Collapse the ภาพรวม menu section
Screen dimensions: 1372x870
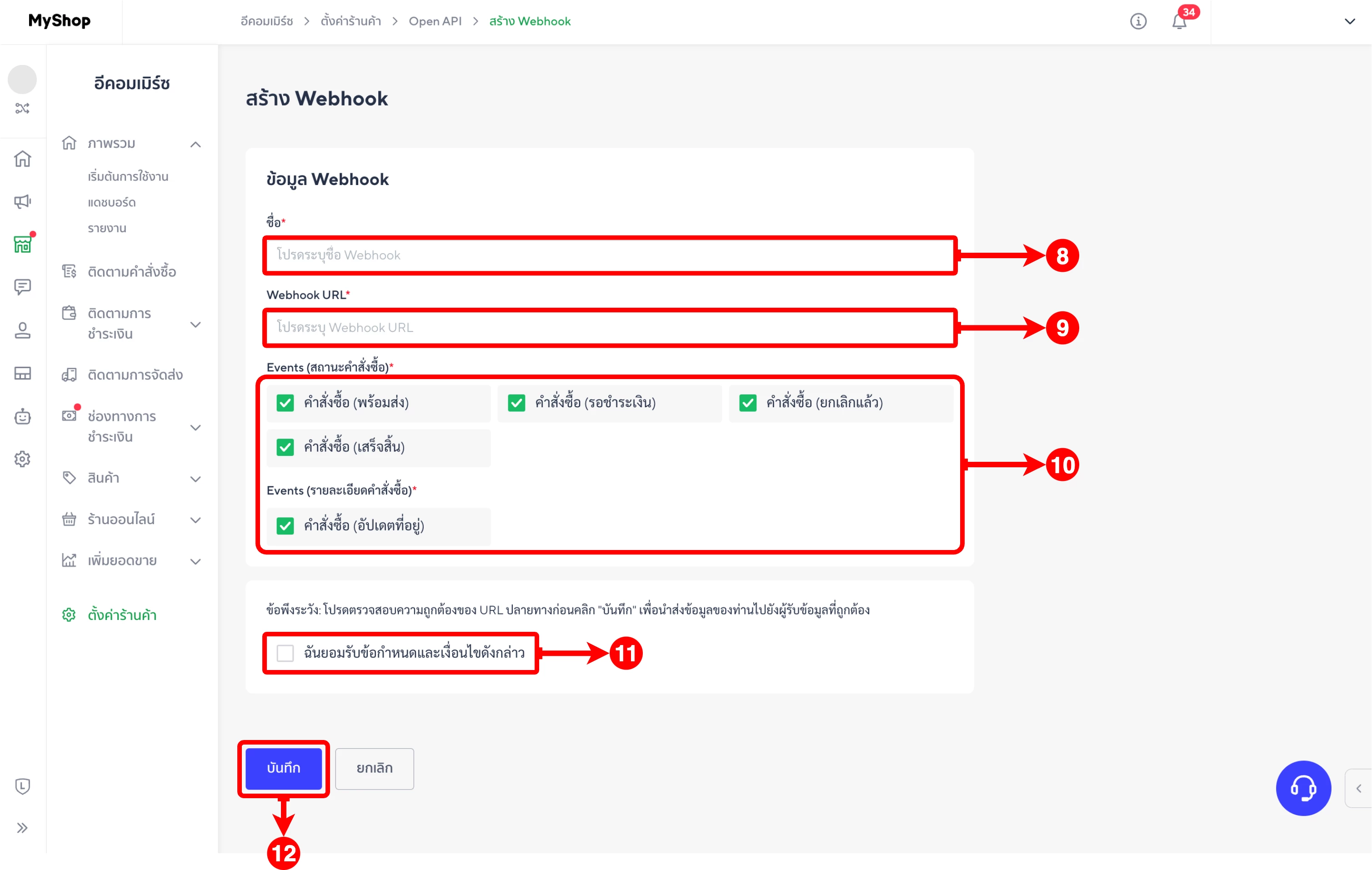[x=195, y=144]
